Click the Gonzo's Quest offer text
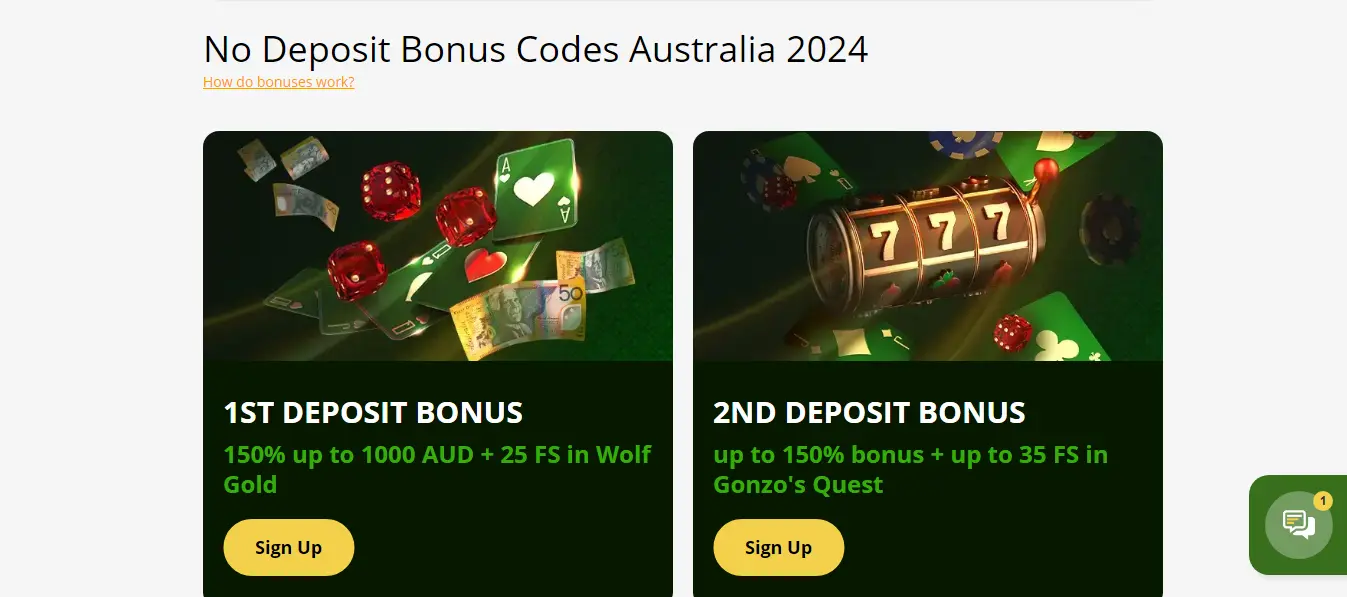The width and height of the screenshot is (1347, 597). click(910, 470)
